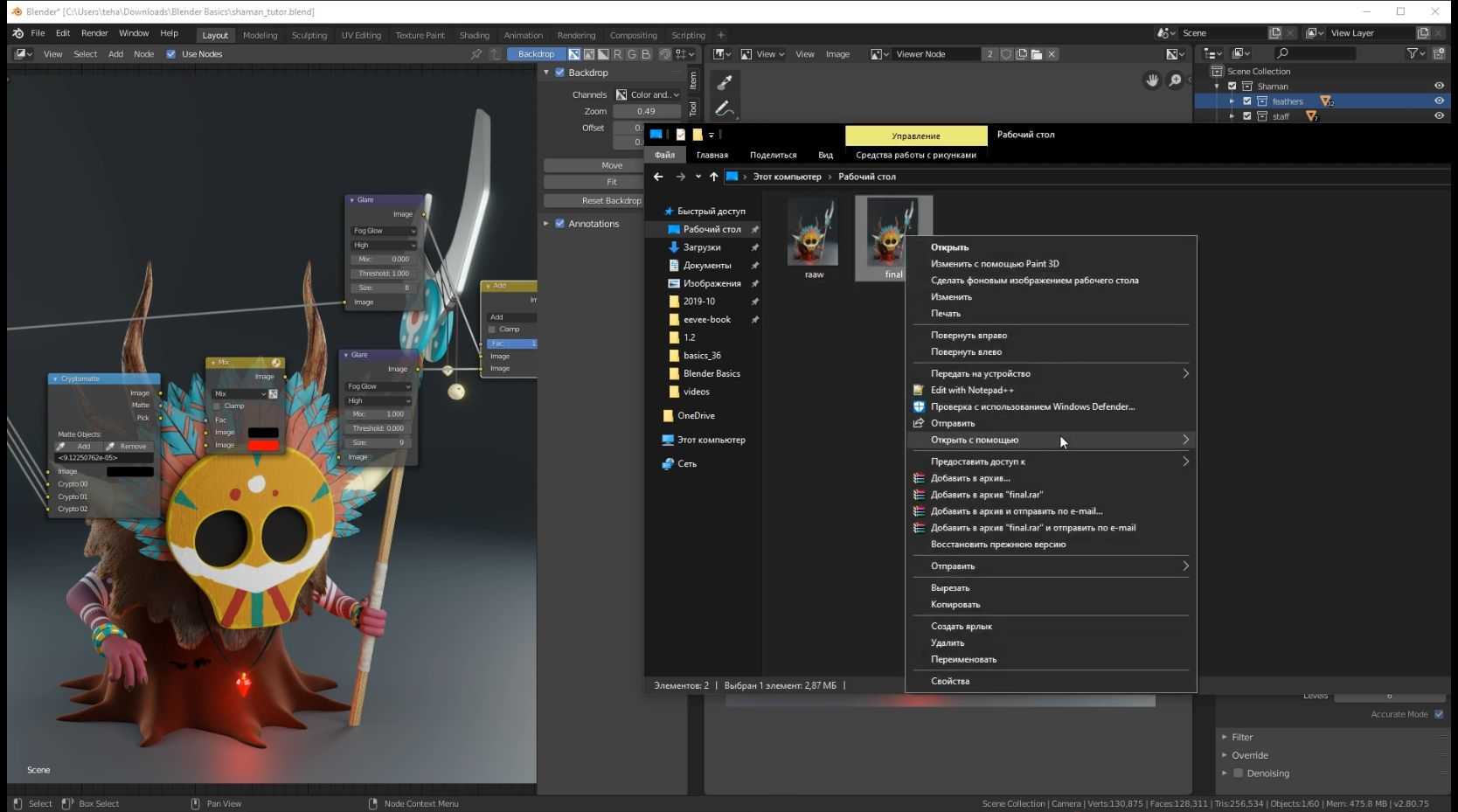Click the pan hand gizmo in image editor
This screenshot has height=812, width=1458.
(x=1152, y=80)
